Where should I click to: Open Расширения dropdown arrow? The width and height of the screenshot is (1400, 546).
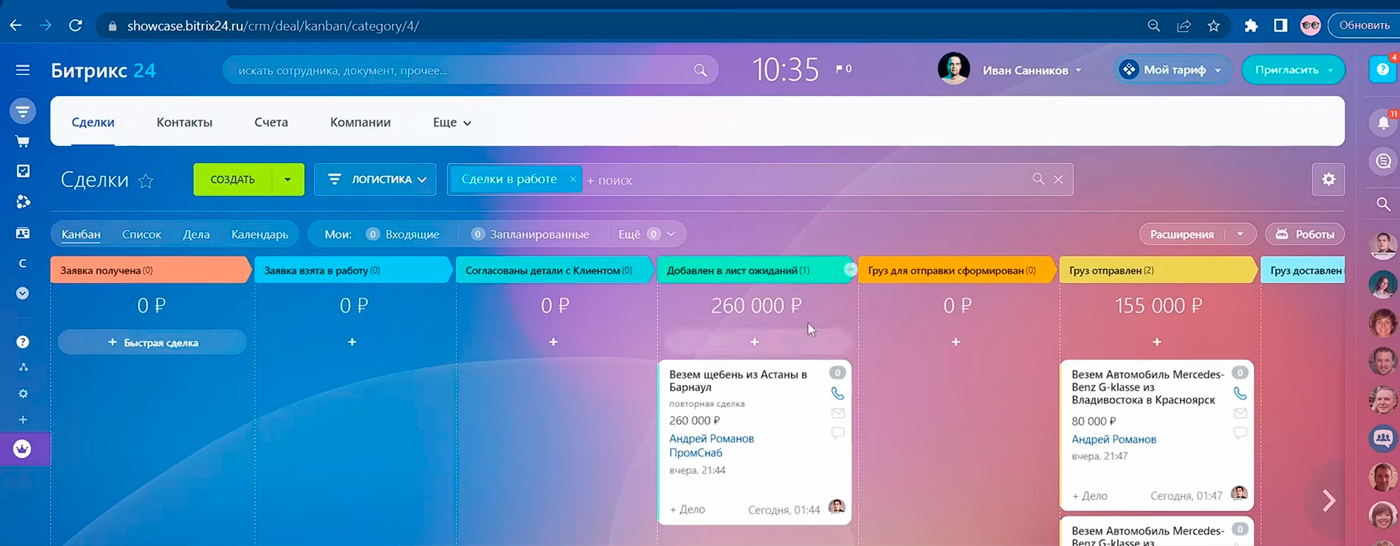[1240, 234]
